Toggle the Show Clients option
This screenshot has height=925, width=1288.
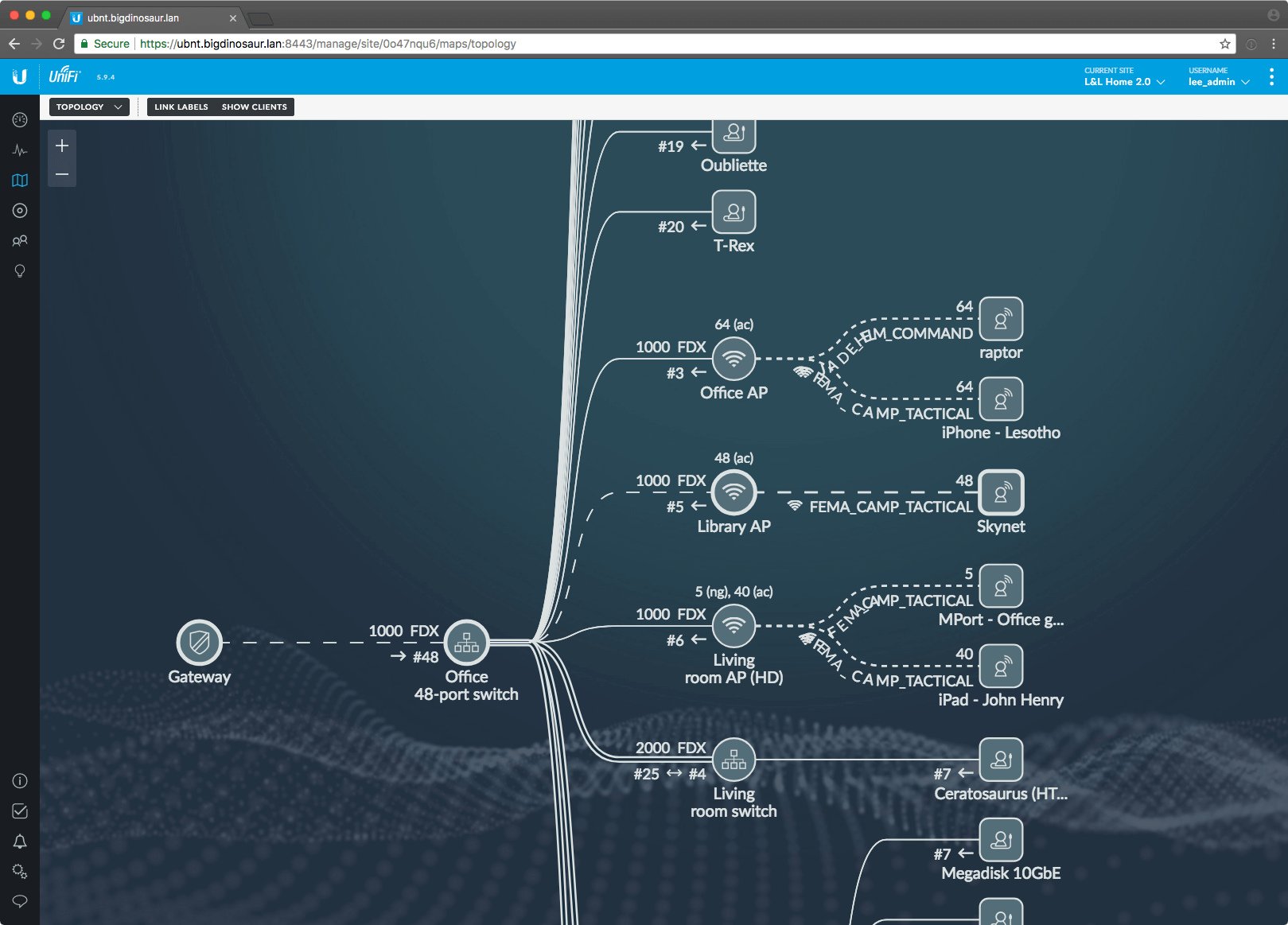click(x=254, y=107)
